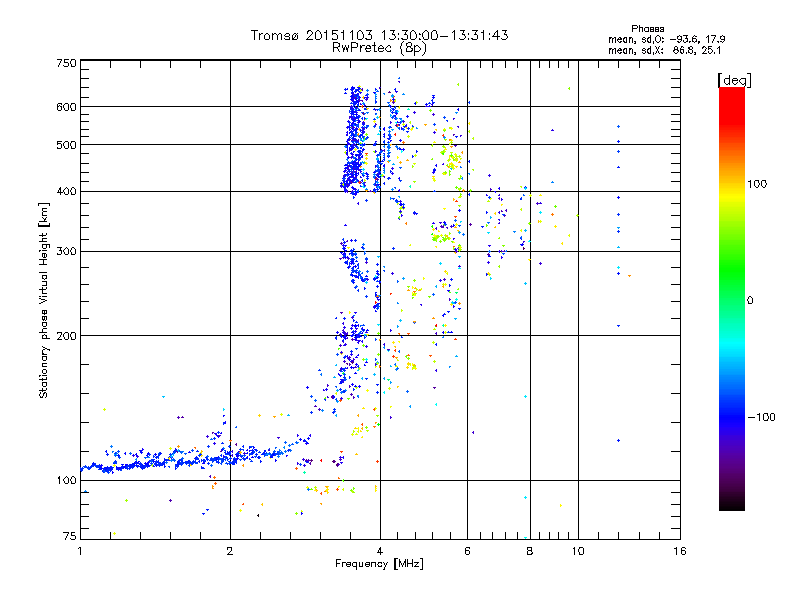
Task: Click the colorbar label '-100'
Action: click(x=761, y=417)
